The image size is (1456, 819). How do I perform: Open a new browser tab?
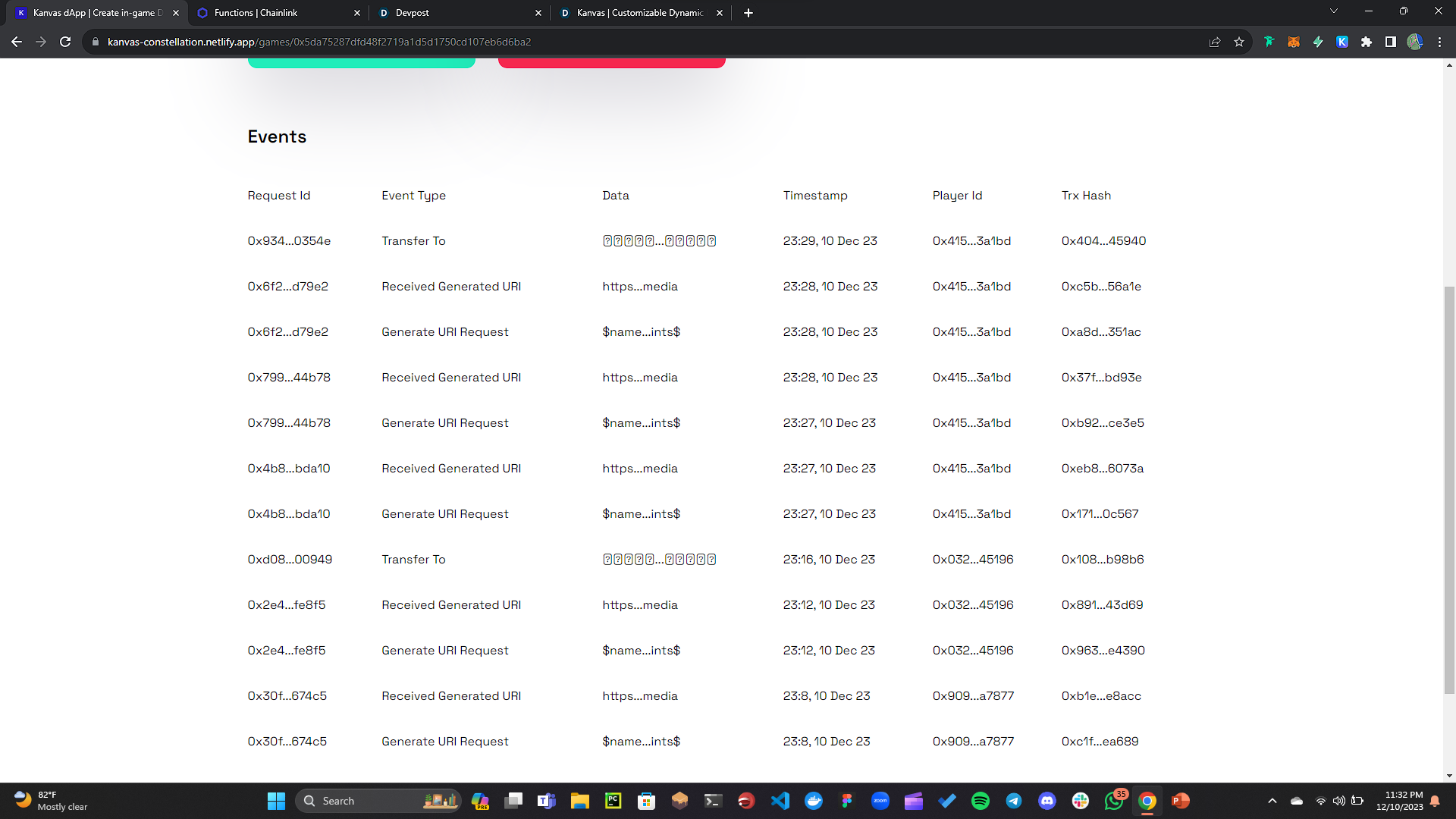[x=748, y=13]
